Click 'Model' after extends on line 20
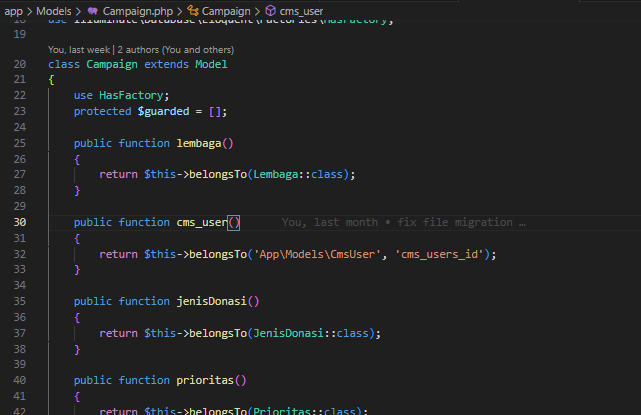Image resolution: width=641 pixels, height=415 pixels. (x=211, y=64)
